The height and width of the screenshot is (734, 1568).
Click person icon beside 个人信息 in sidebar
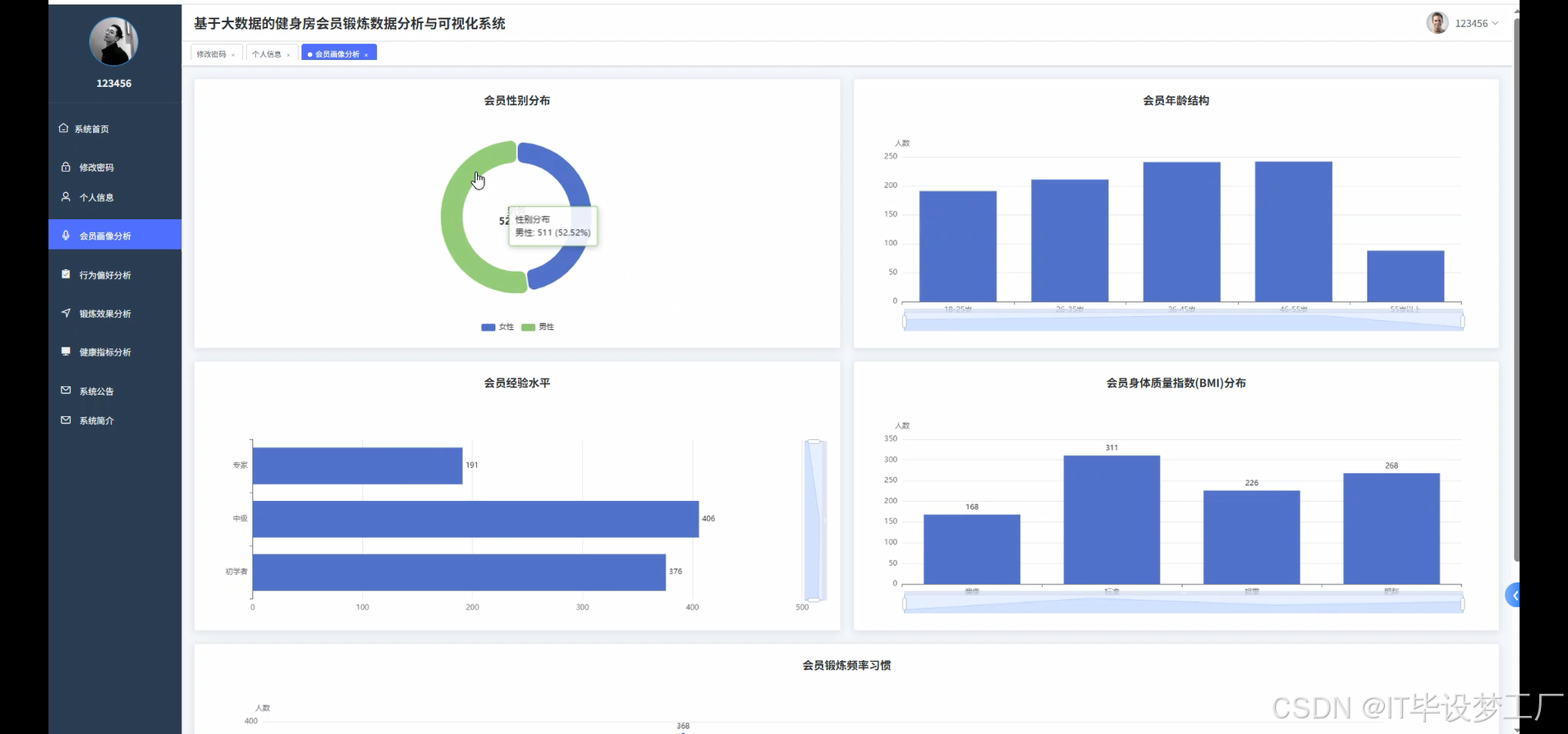[x=66, y=197]
